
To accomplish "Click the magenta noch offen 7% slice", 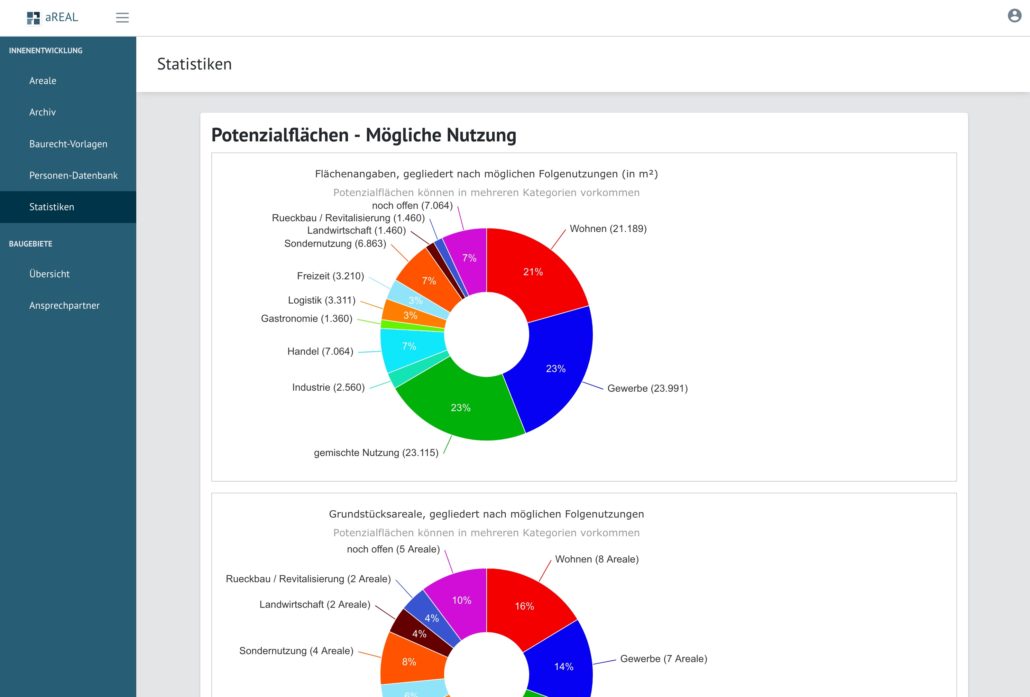I will (470, 258).
